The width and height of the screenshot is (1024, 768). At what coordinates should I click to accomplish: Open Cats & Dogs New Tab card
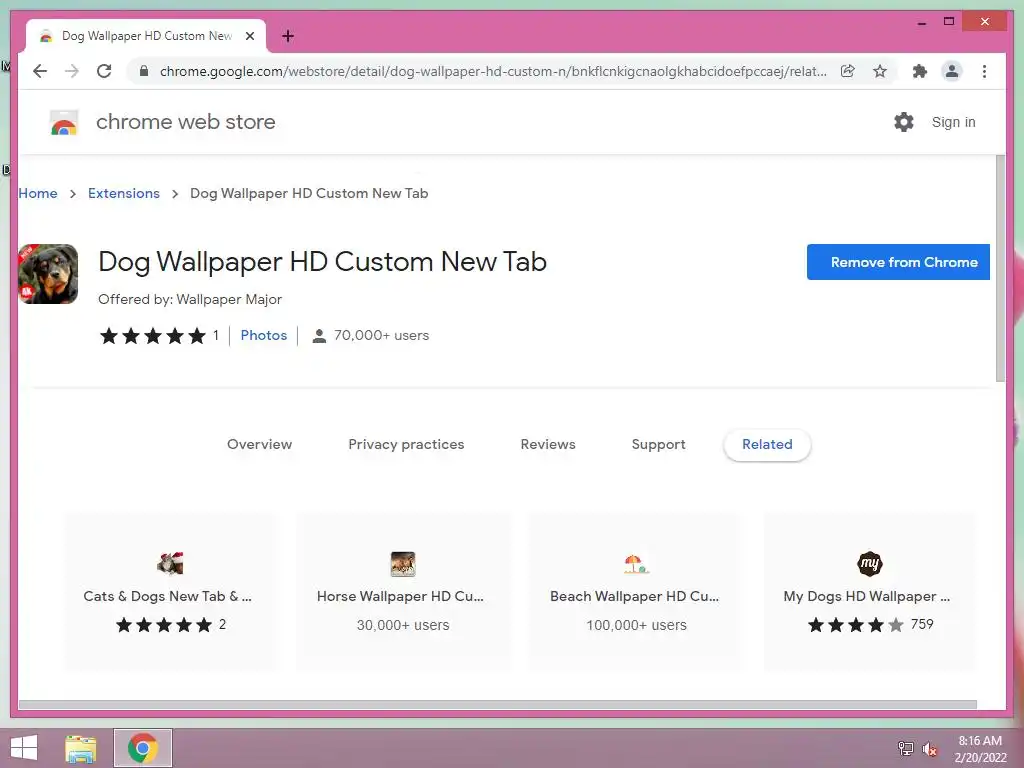(x=170, y=592)
